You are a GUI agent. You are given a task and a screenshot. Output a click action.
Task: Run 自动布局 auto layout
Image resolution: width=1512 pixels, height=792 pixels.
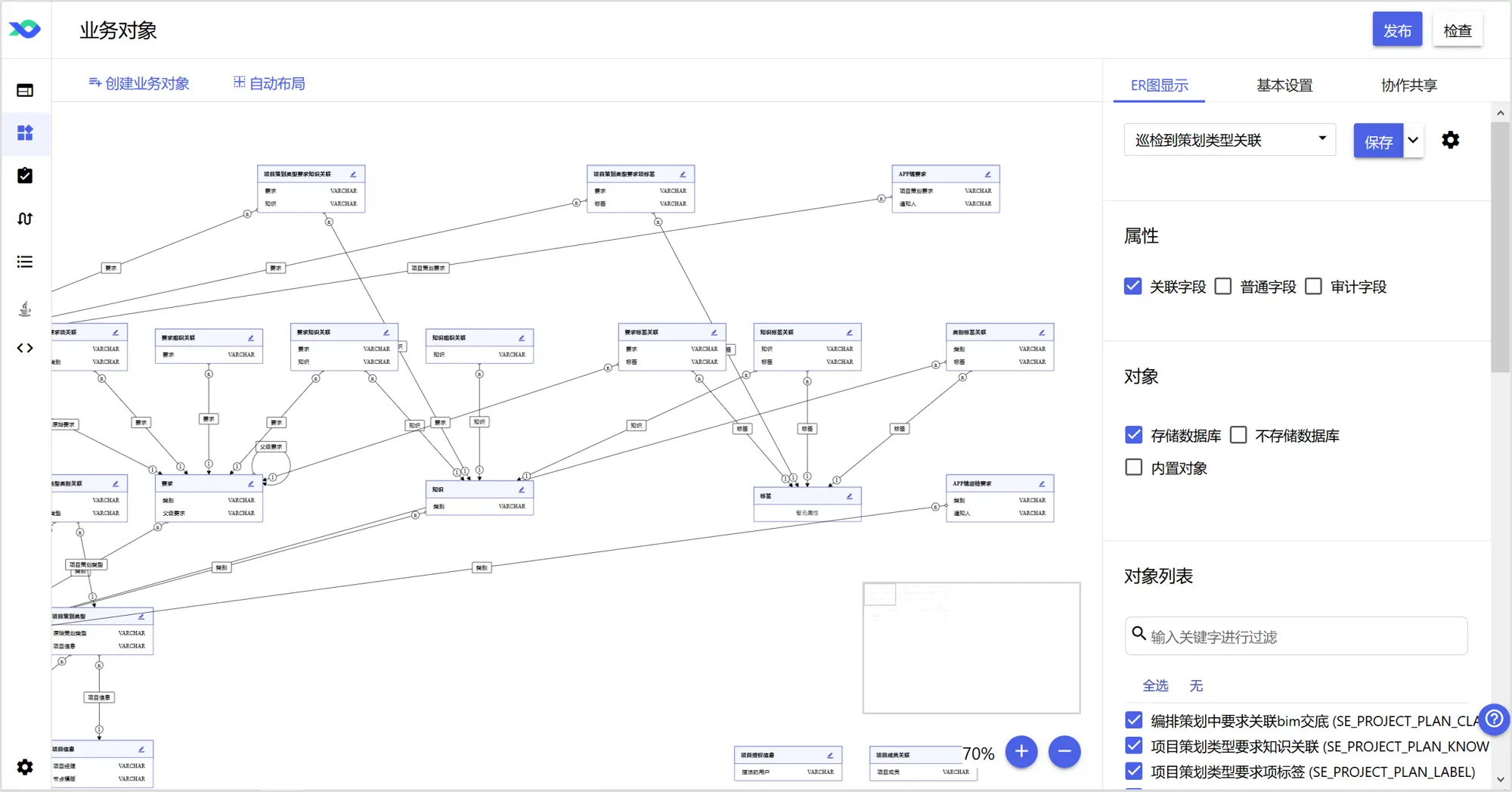269,83
